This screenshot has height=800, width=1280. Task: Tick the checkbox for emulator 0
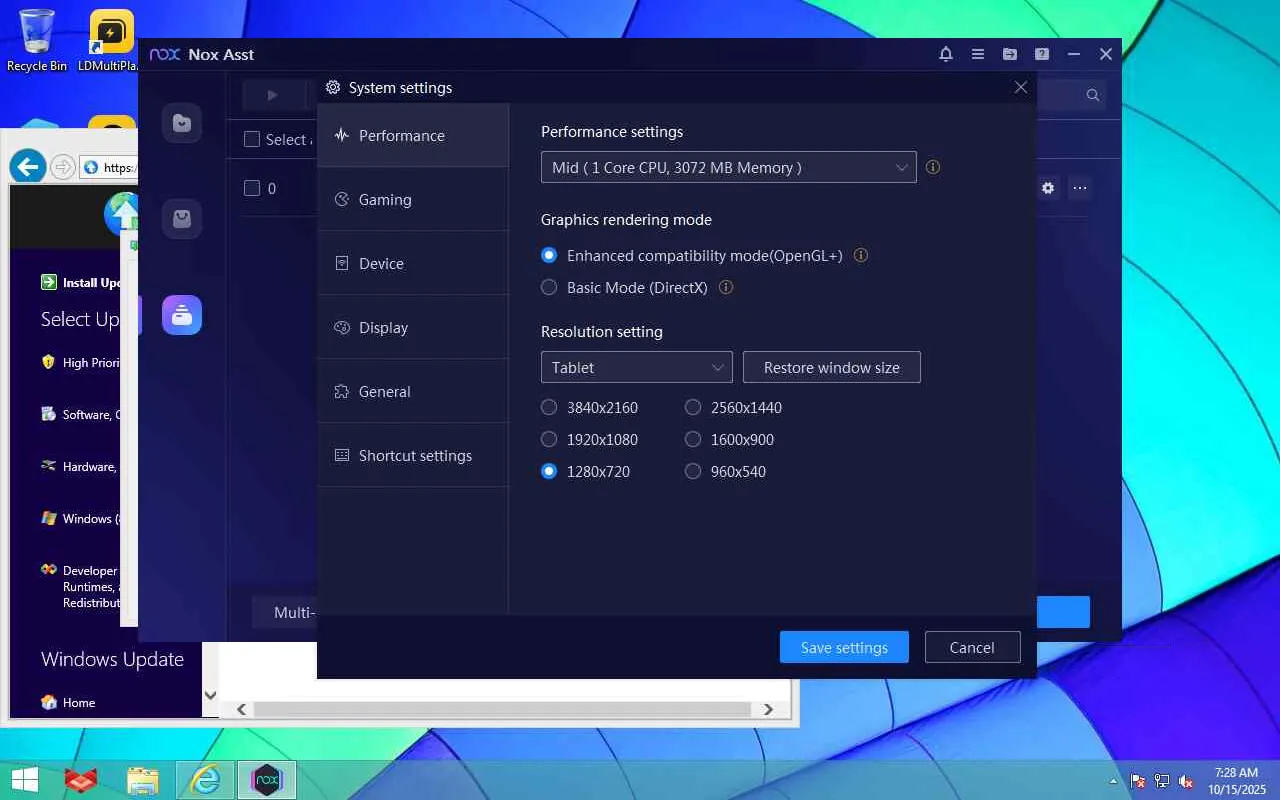tap(252, 188)
